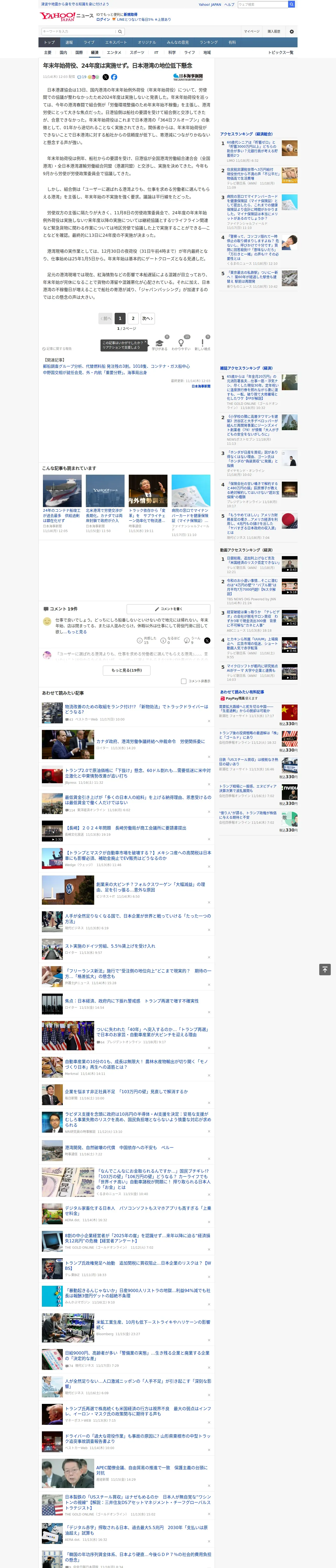
Task: Open thumbnail of 北米港湾で労使交渉 article
Action: pyautogui.click(x=105, y=491)
